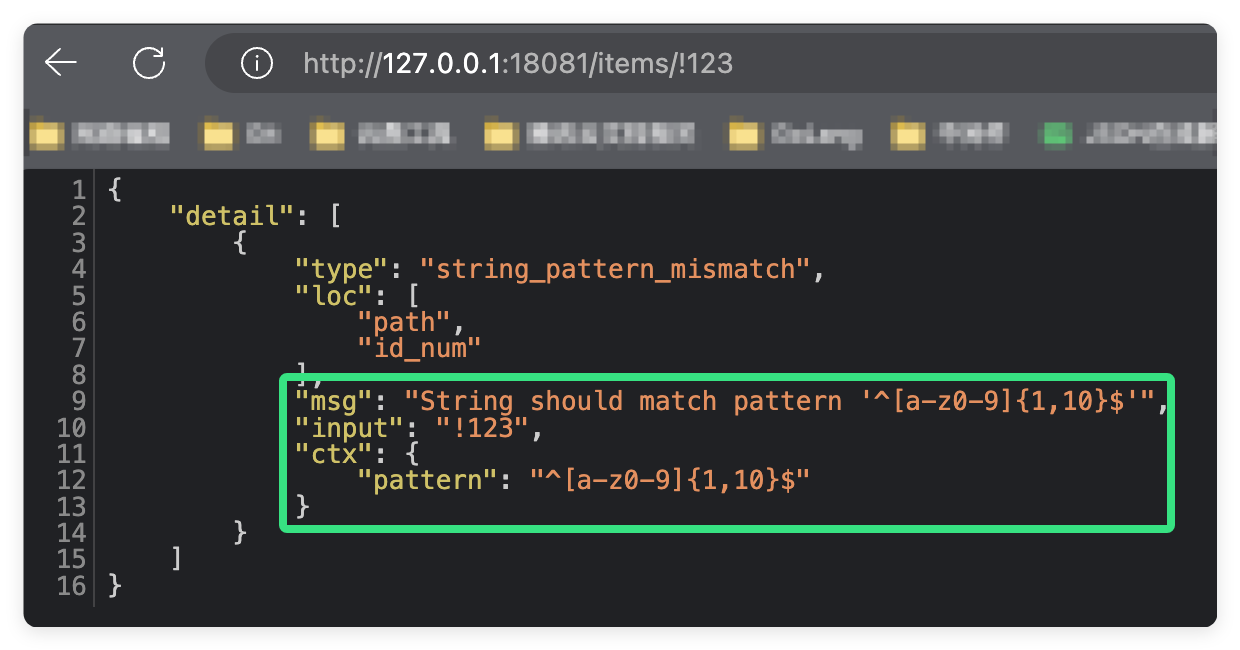Click the "id_num" string
This screenshot has width=1240, height=650.
click(420, 348)
